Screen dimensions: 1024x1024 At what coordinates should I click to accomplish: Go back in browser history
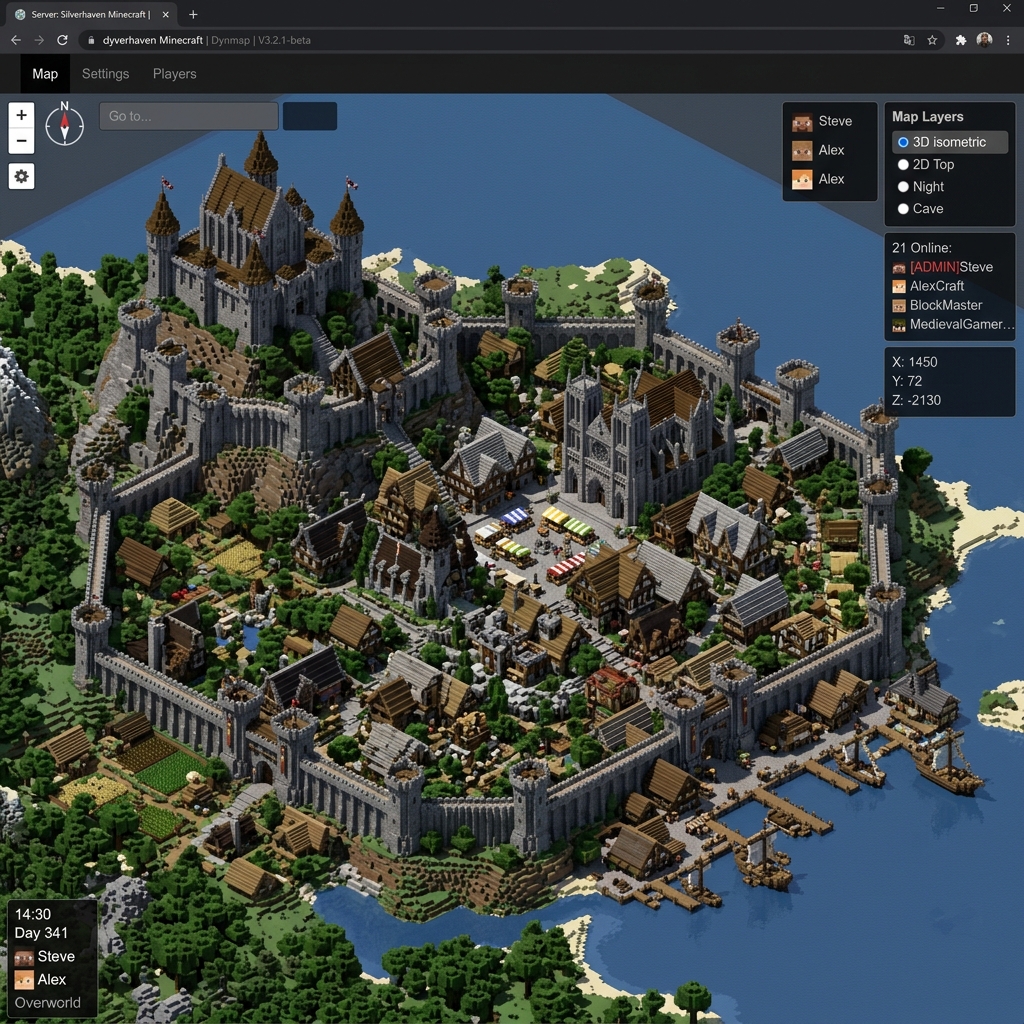click(16, 40)
